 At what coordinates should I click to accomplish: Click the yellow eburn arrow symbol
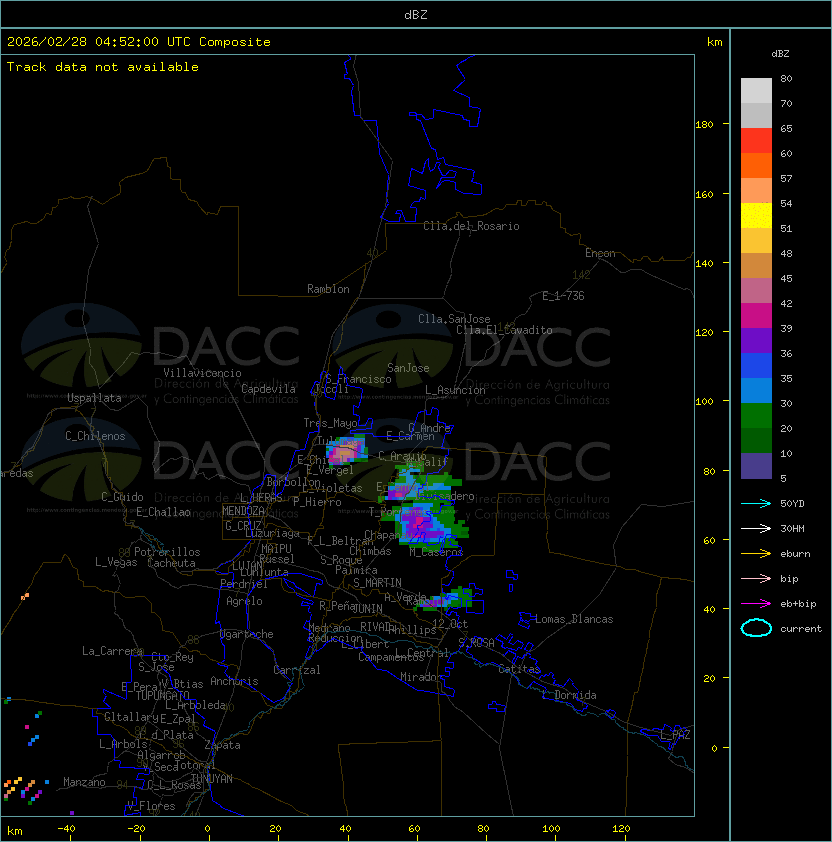pyautogui.click(x=756, y=554)
